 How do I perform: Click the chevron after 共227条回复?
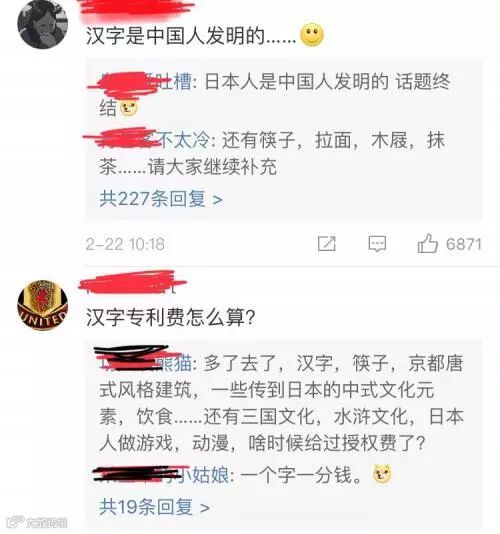coord(217,200)
